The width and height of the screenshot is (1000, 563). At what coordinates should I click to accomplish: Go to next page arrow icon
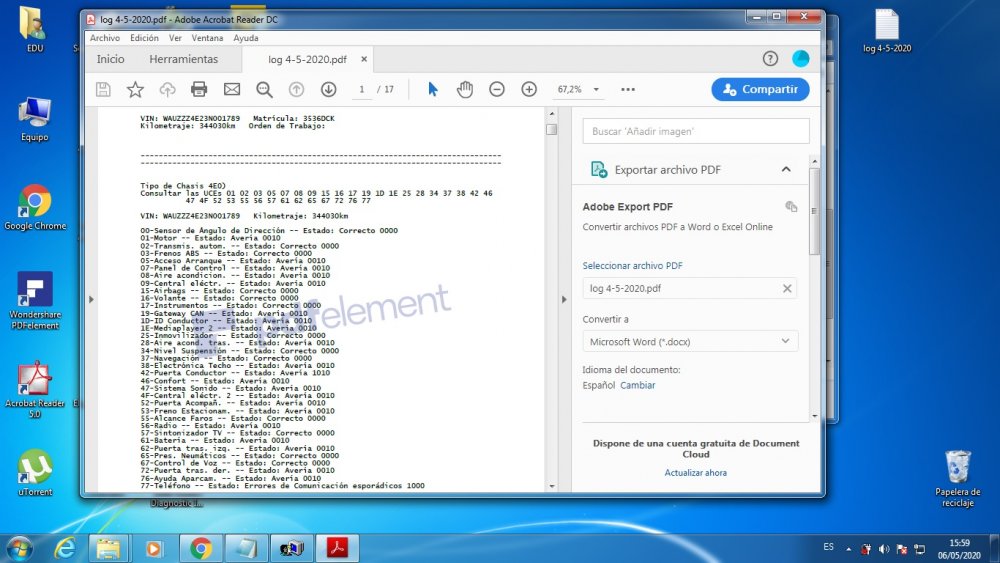[x=328, y=90]
